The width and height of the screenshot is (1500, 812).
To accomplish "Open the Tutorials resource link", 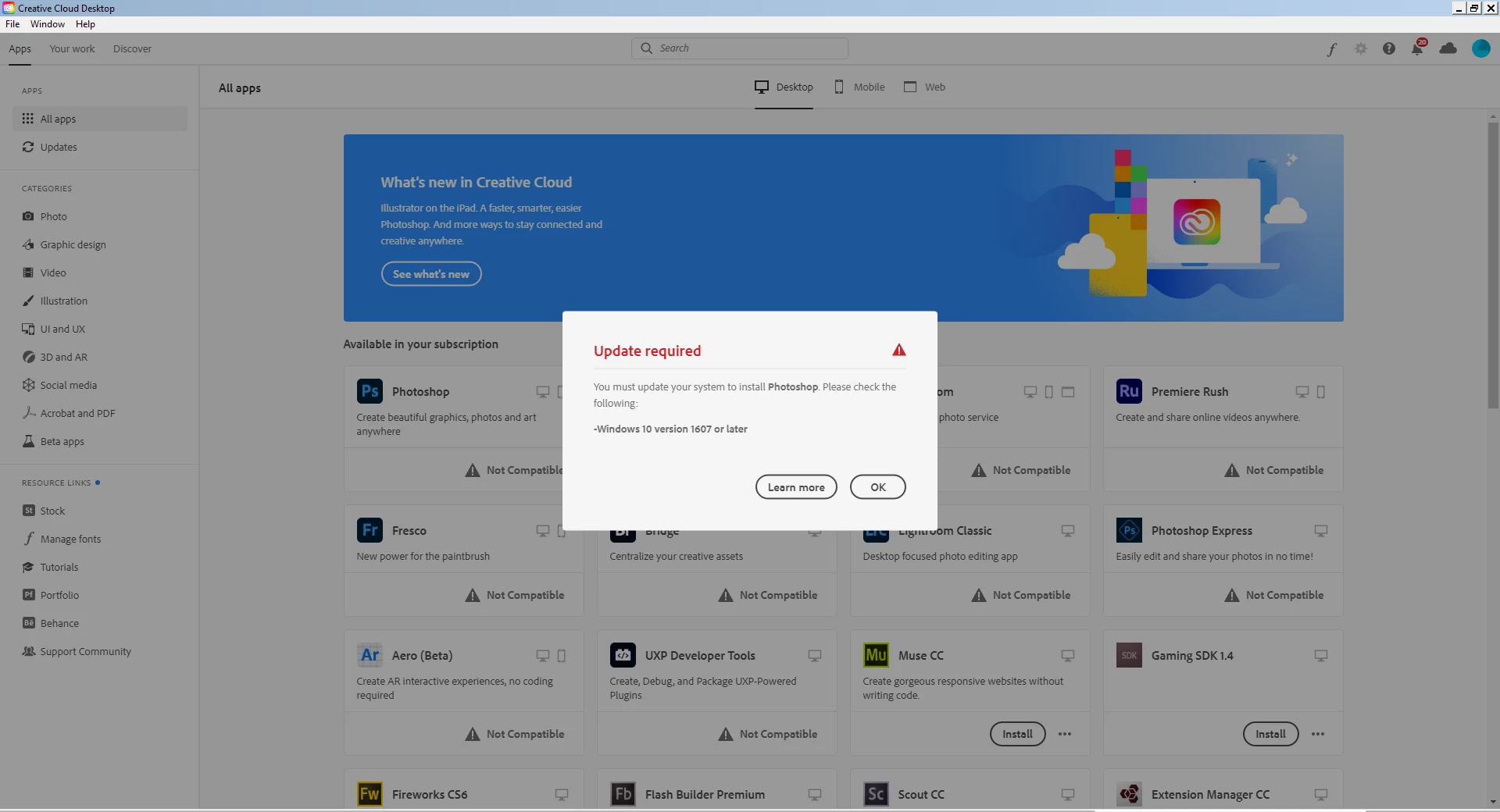I will 100,567.
